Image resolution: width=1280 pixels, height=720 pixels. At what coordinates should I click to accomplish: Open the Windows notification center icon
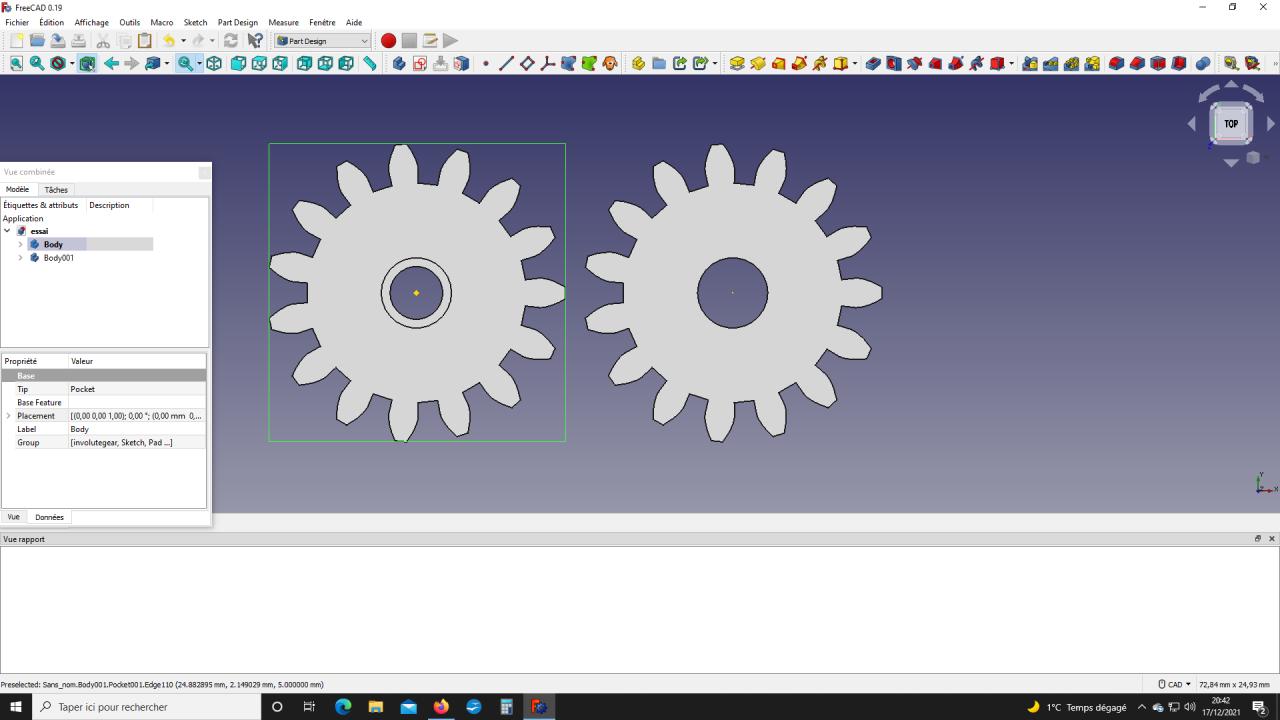pyautogui.click(x=1260, y=707)
